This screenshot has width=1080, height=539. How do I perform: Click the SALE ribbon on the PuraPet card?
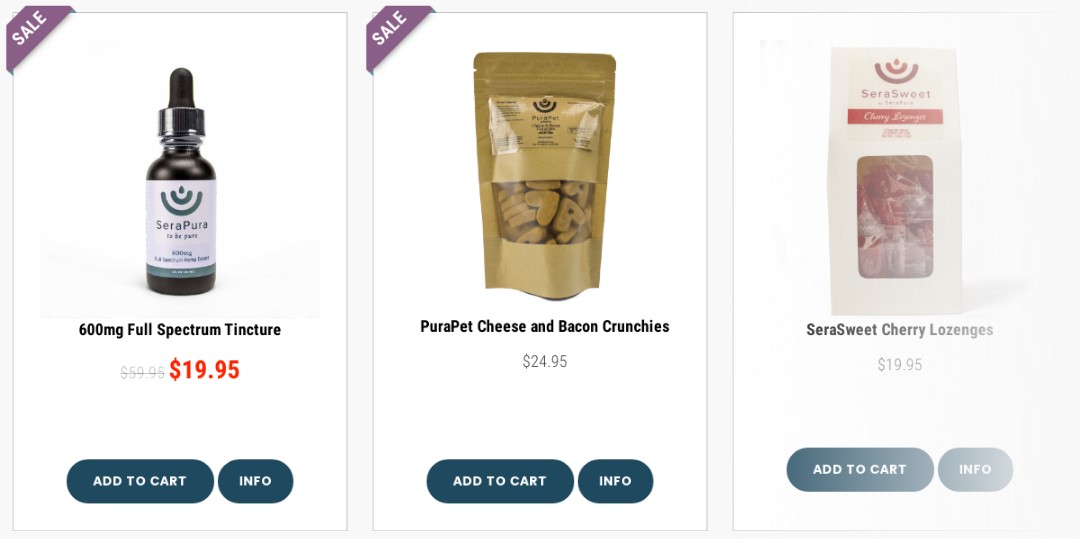pyautogui.click(x=393, y=32)
